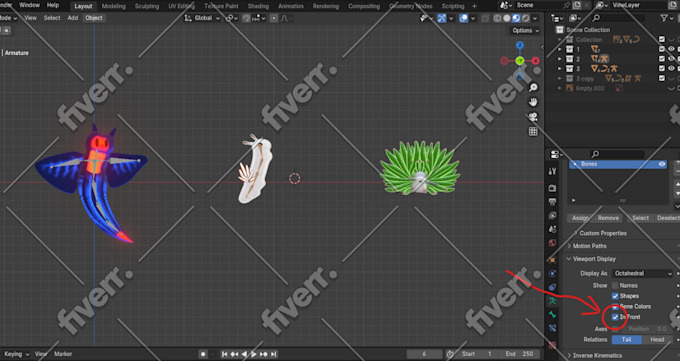Open the Keying dropdown in timeline
The height and width of the screenshot is (361, 680).
[15, 354]
